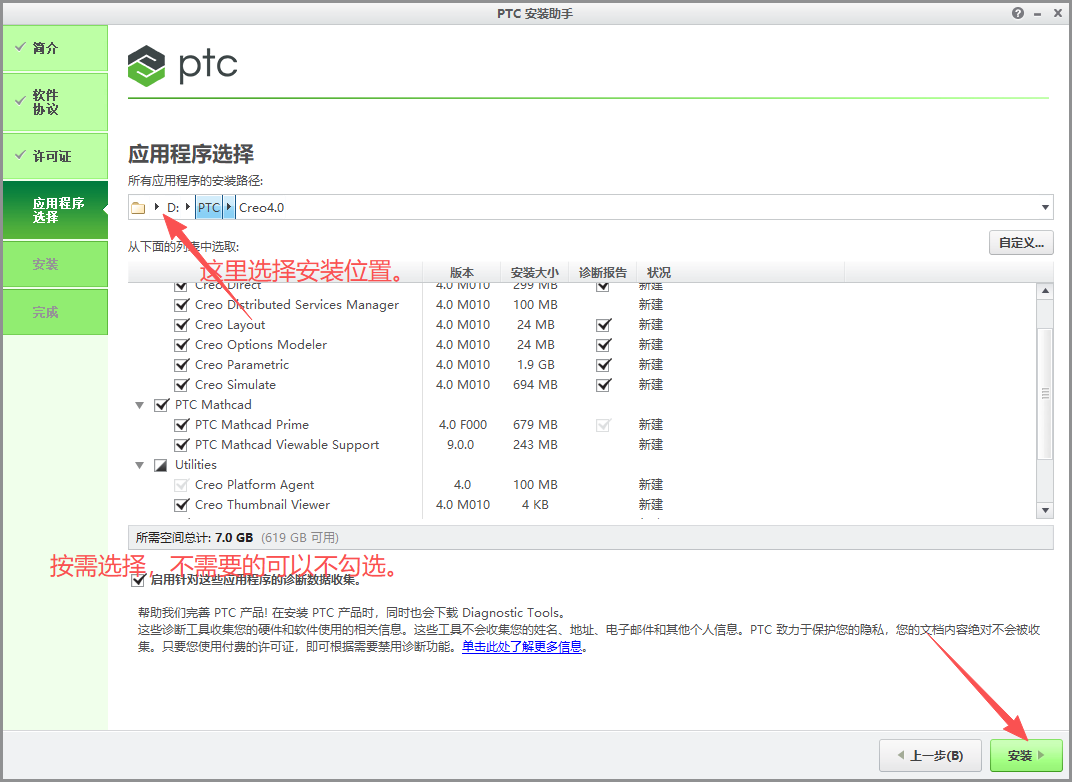
Task: Click the scroll-down arrow of the component list
Action: (1045, 508)
